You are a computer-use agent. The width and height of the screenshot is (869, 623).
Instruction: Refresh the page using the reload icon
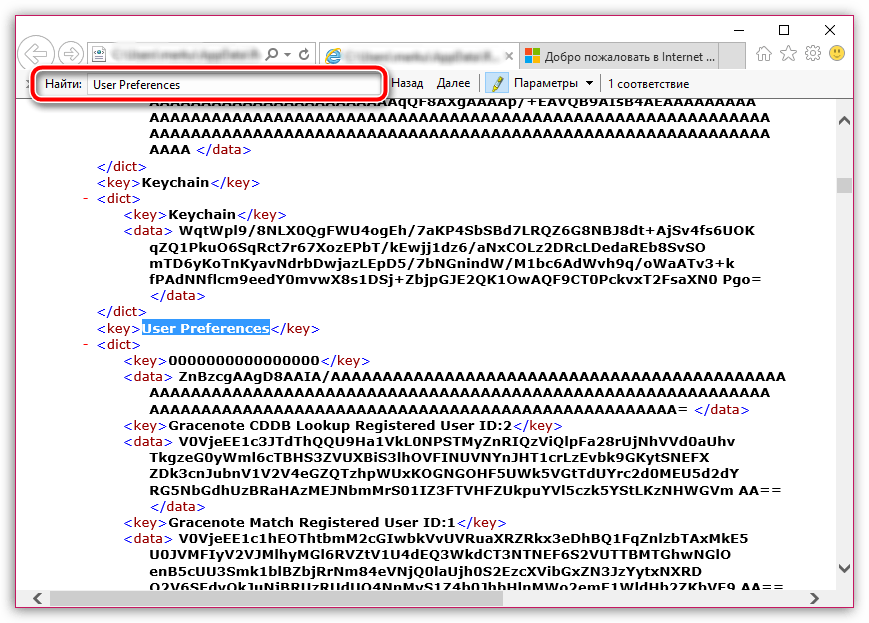[x=305, y=53]
